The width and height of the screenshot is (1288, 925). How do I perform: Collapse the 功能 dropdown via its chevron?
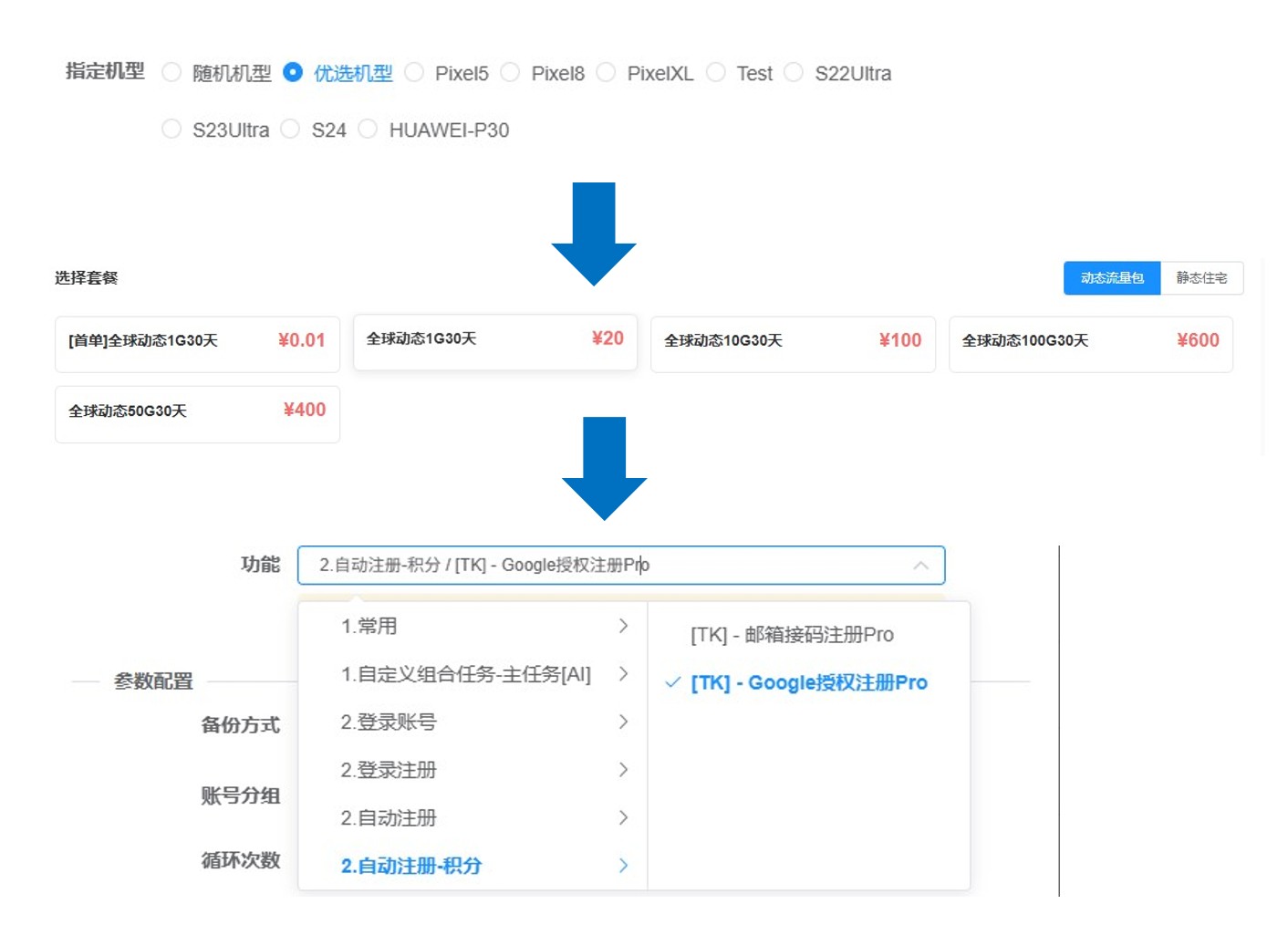point(921,565)
